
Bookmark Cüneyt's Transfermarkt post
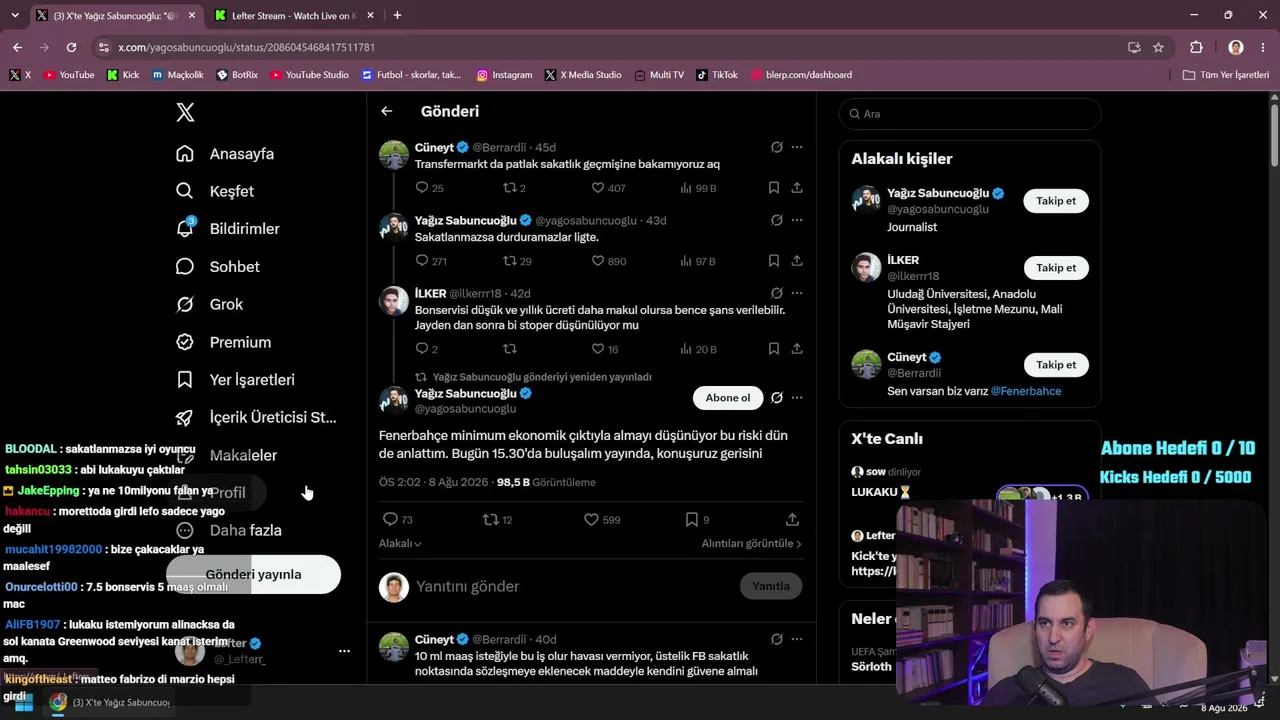click(774, 188)
